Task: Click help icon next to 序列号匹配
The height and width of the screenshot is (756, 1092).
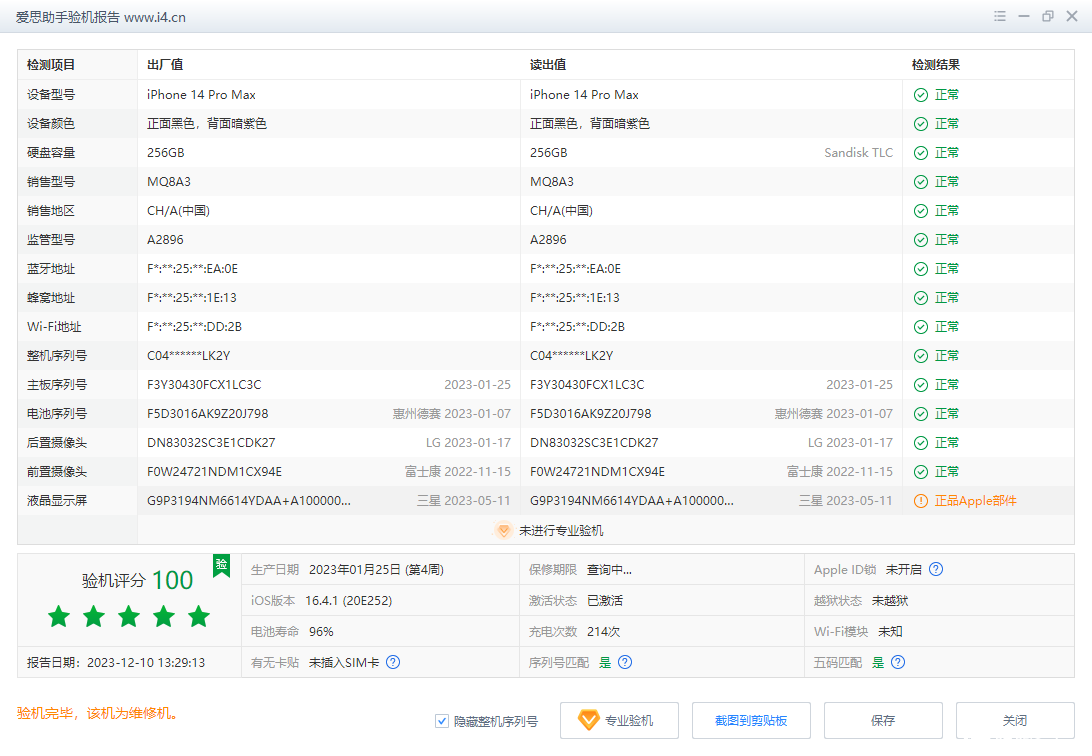Action: click(x=625, y=662)
